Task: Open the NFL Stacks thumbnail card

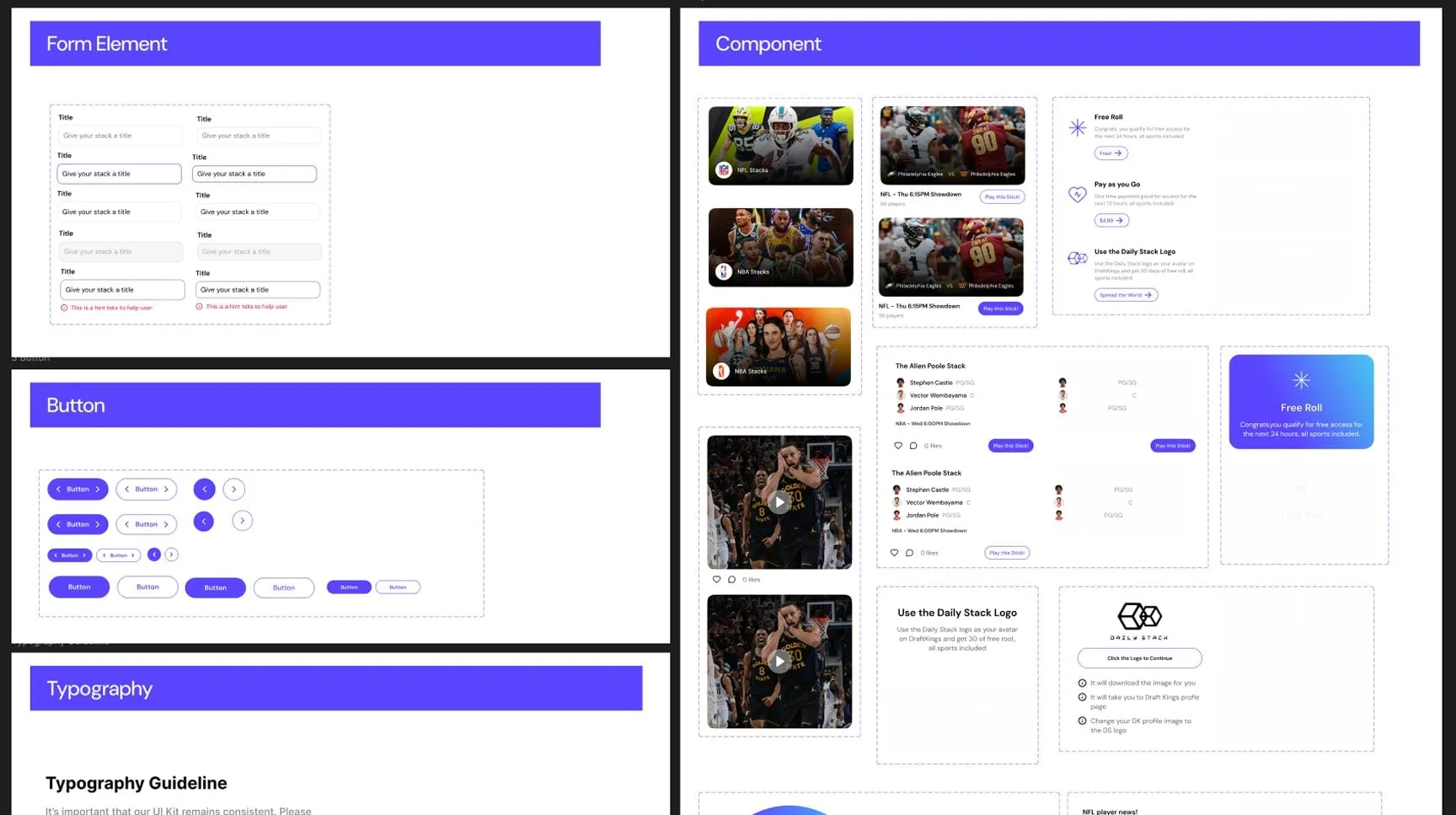Action: (x=780, y=146)
